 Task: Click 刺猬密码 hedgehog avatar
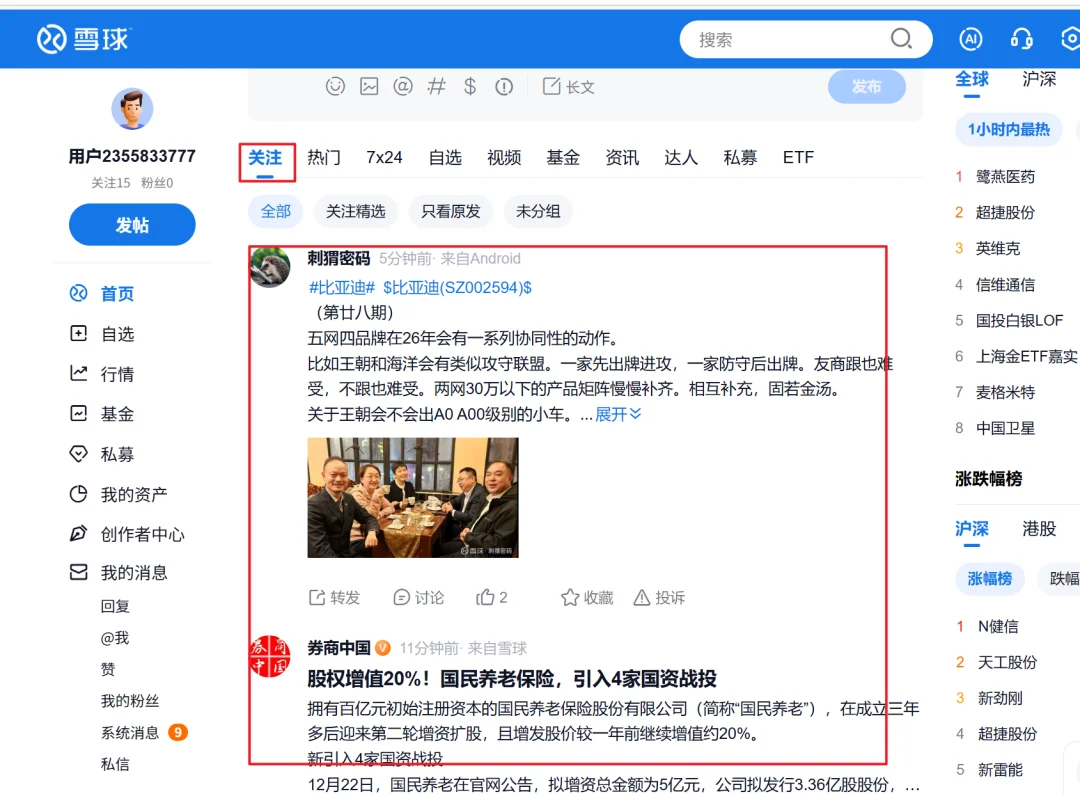click(x=270, y=267)
